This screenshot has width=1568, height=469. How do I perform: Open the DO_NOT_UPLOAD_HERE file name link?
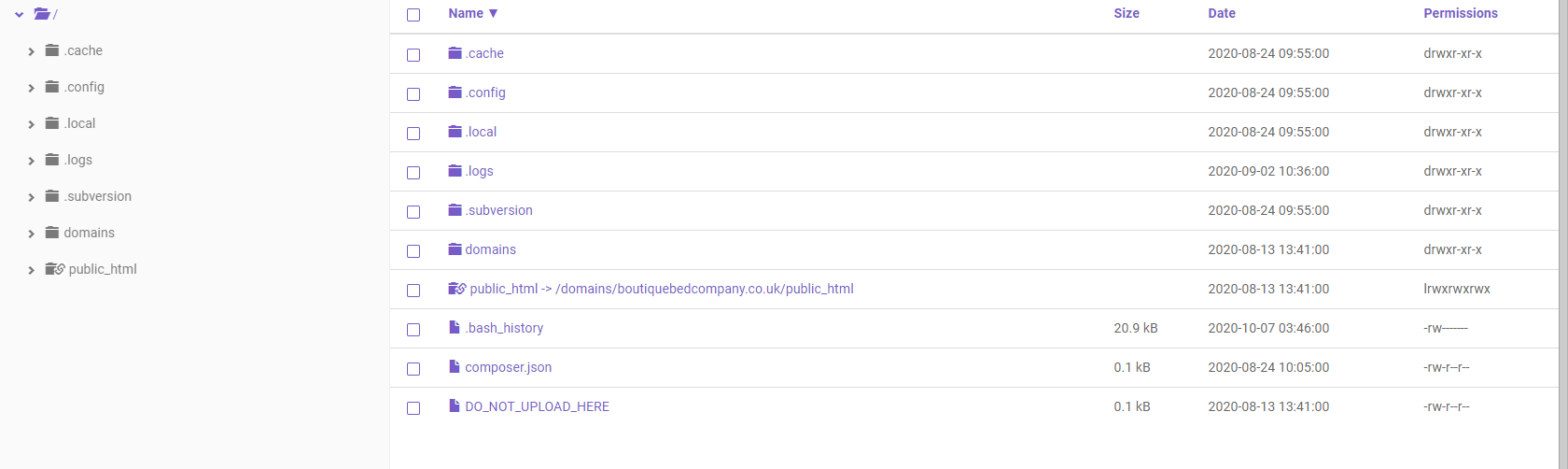537,406
